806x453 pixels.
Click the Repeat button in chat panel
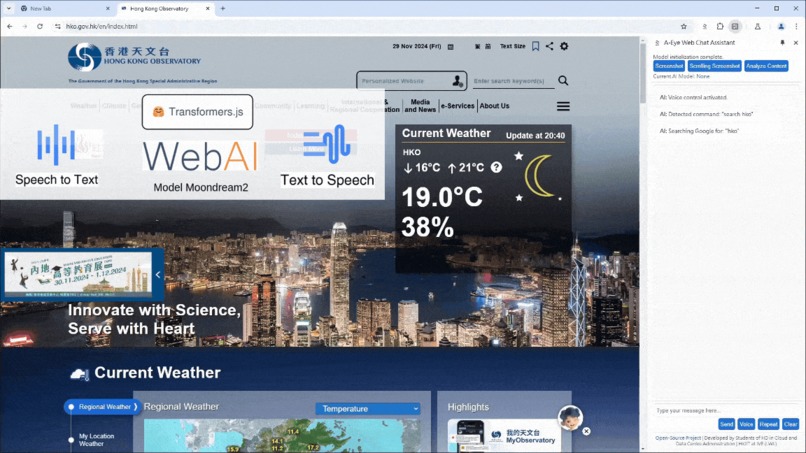[x=768, y=424]
